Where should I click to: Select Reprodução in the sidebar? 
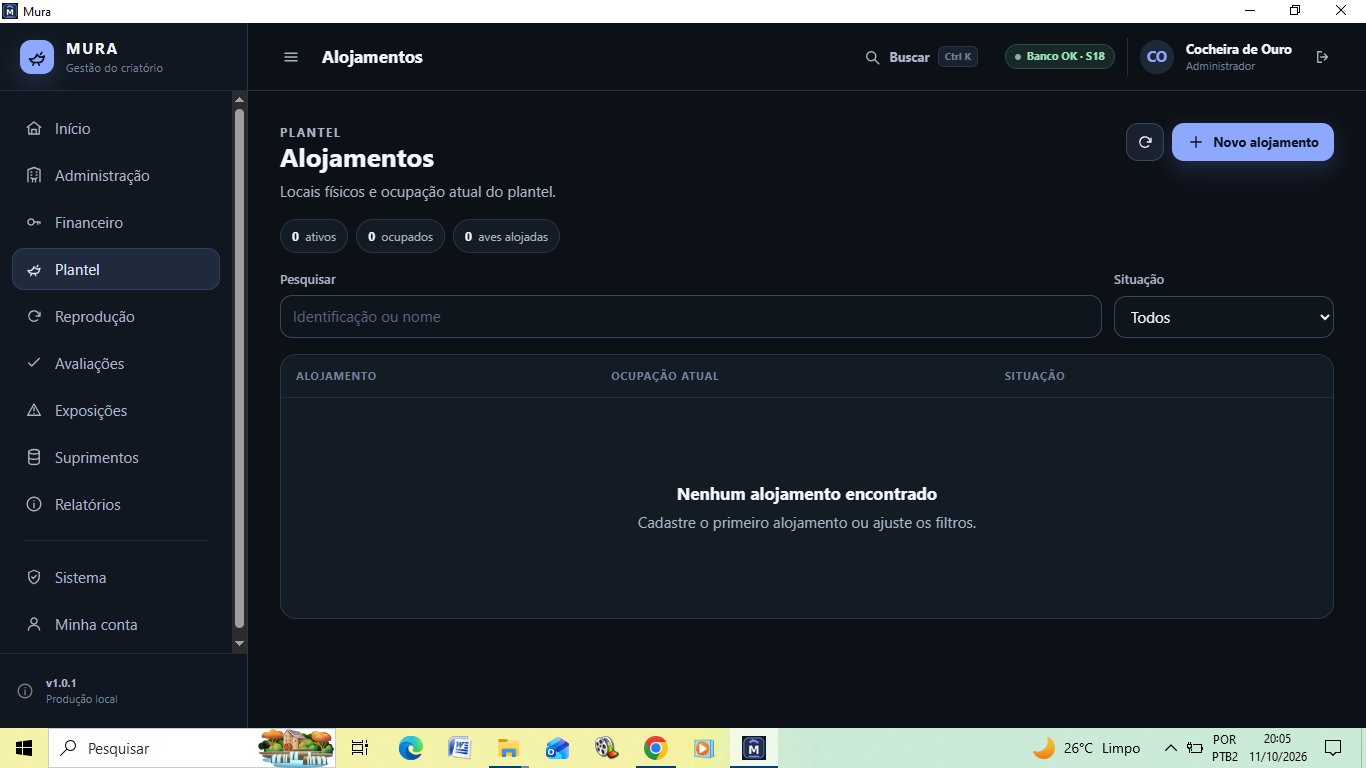coord(116,316)
